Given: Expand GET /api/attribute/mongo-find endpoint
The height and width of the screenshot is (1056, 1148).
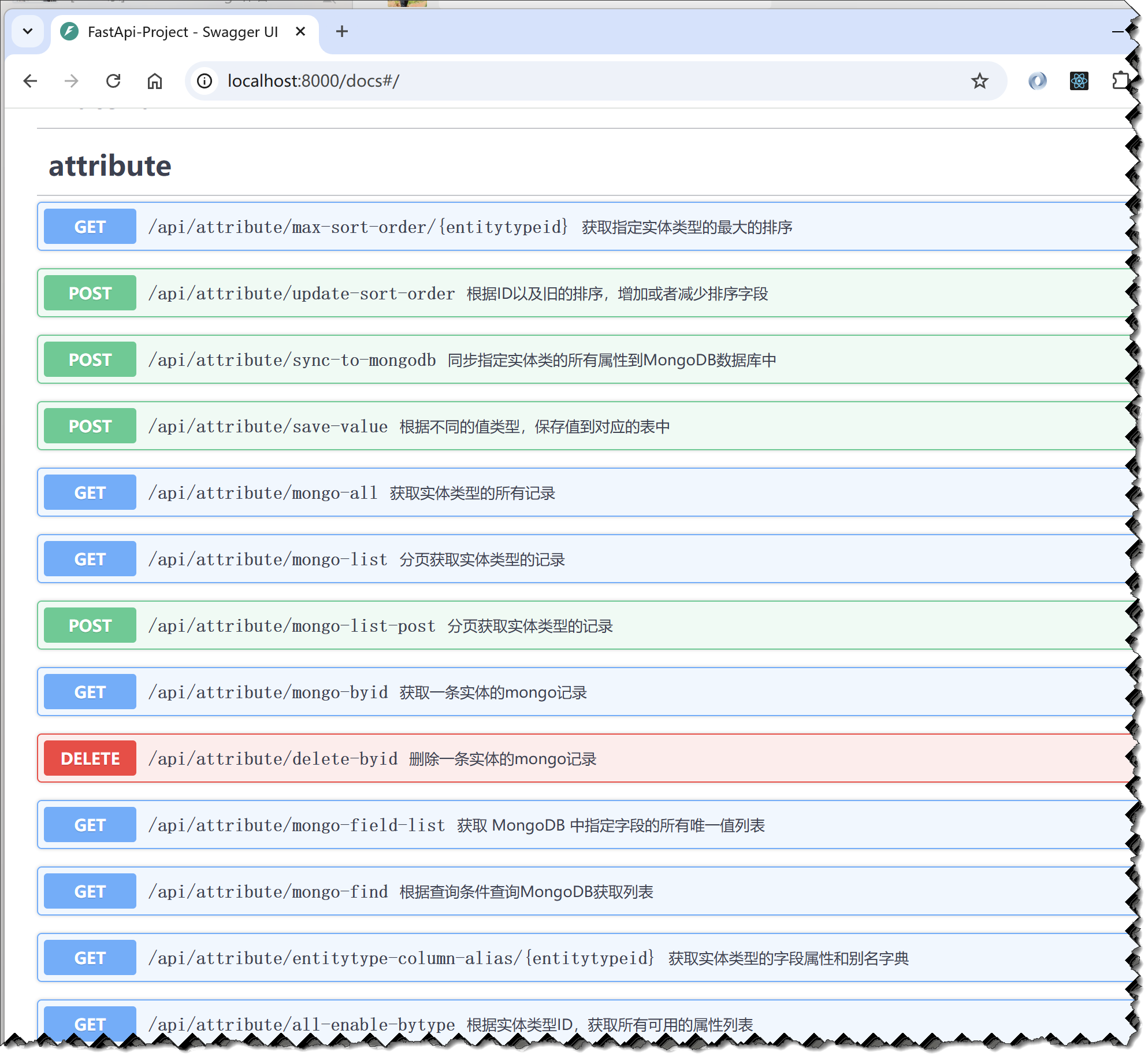Looking at the screenshot, I should (404, 891).
